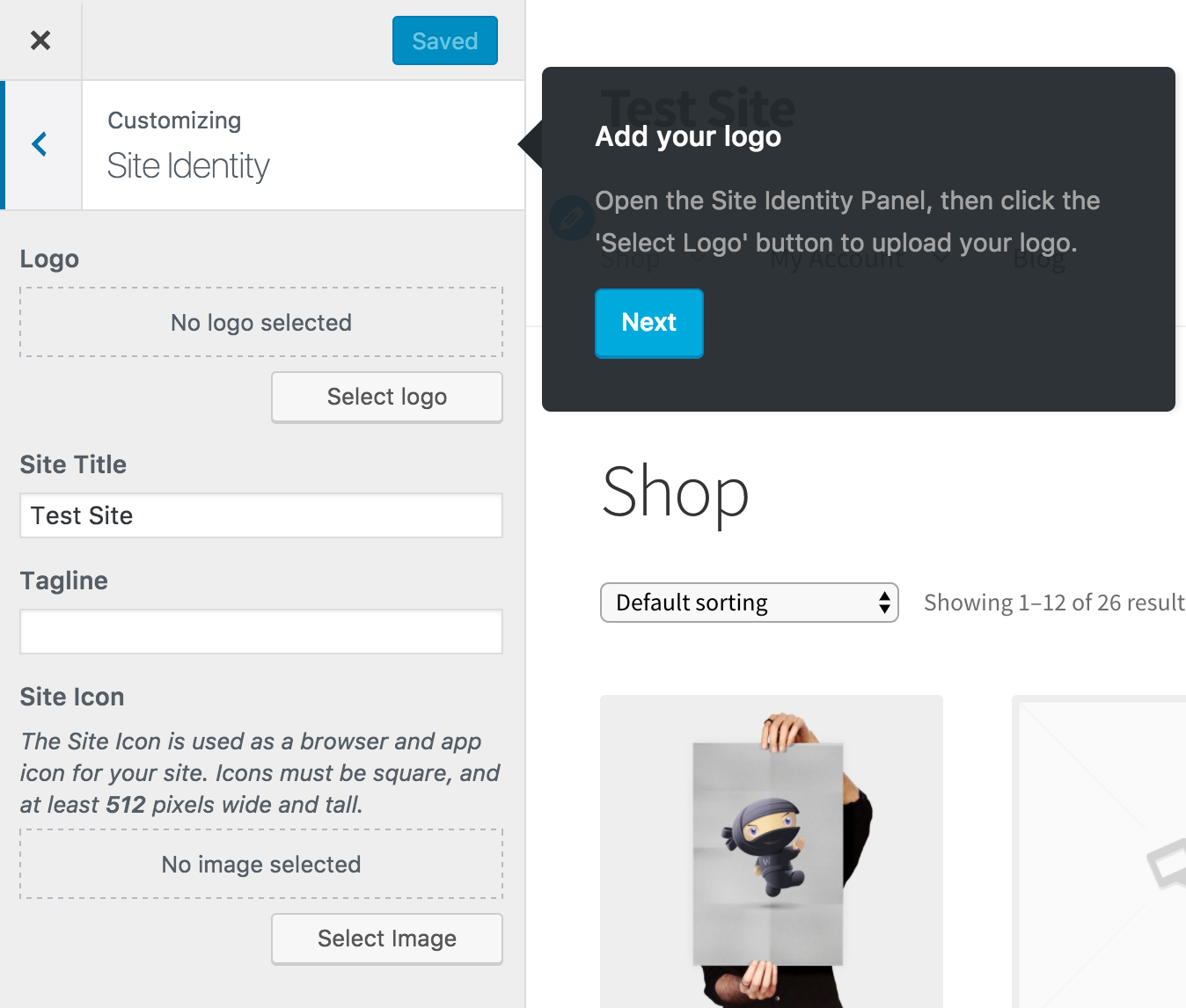The height and width of the screenshot is (1008, 1186).
Task: Expand the My Account menu chevron
Action: pos(941,258)
